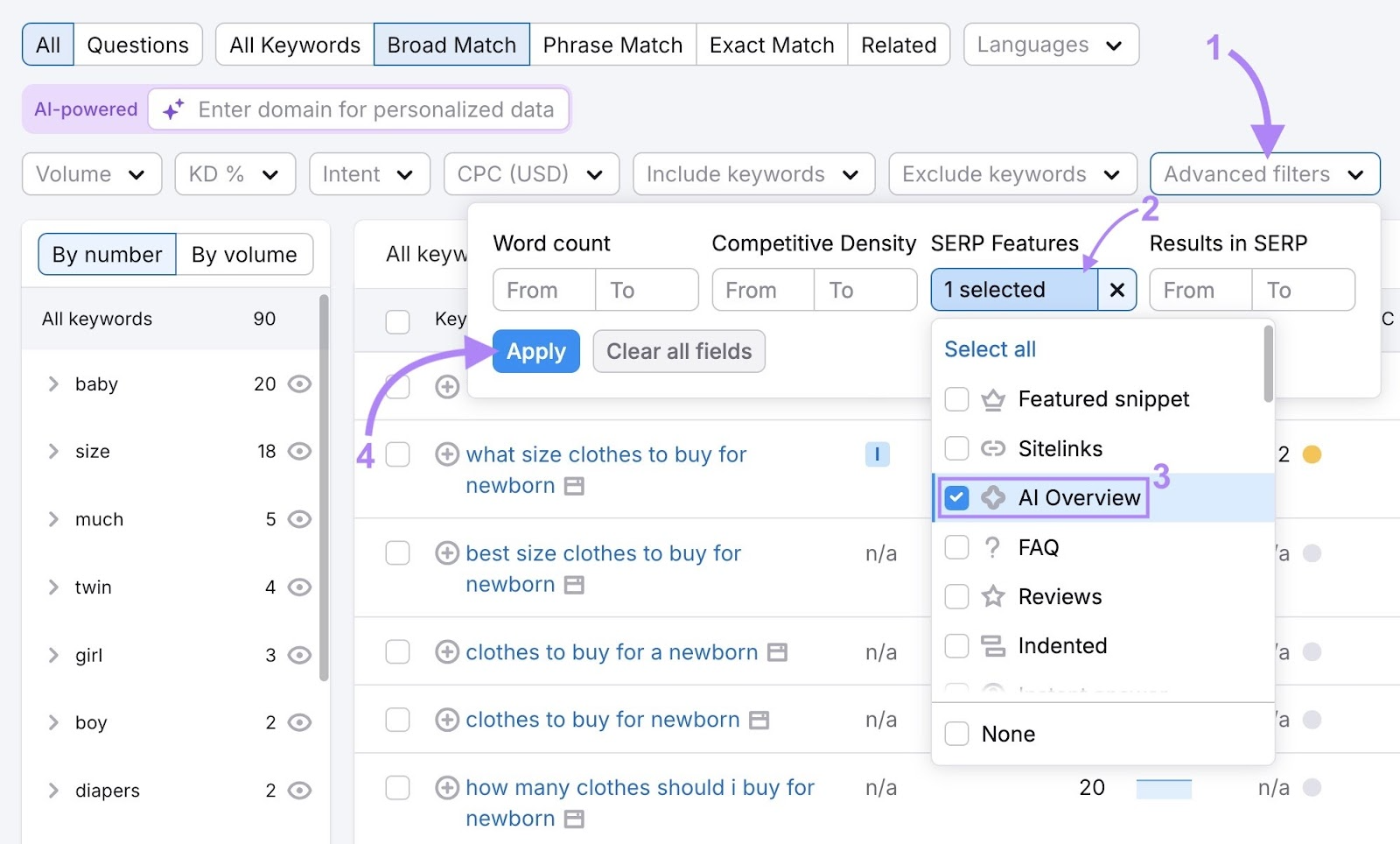Click Clear all fields
Screen dimensions: 1400x844
[x=678, y=351]
